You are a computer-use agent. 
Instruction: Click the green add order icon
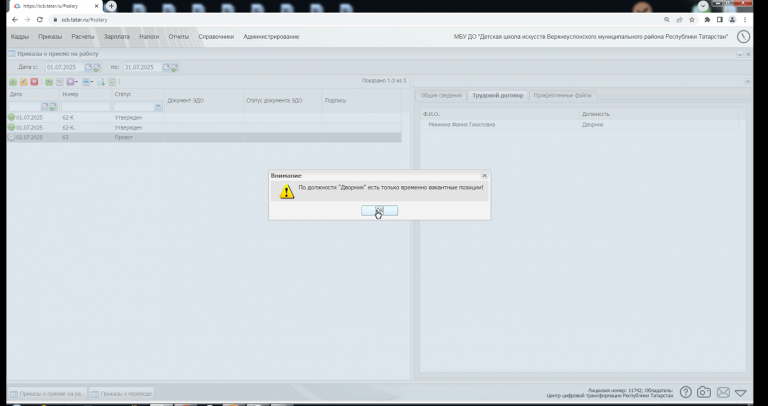13,82
